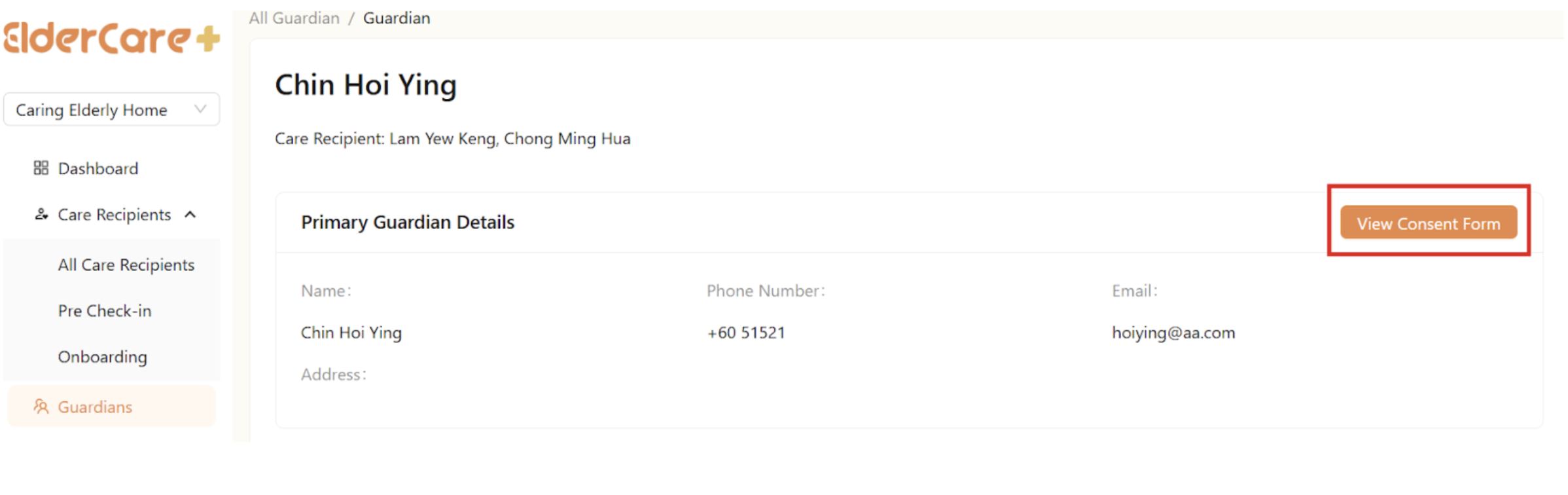Collapse the Care Recipients chevron arrow
Screen dimensions: 1568x495
(x=190, y=214)
